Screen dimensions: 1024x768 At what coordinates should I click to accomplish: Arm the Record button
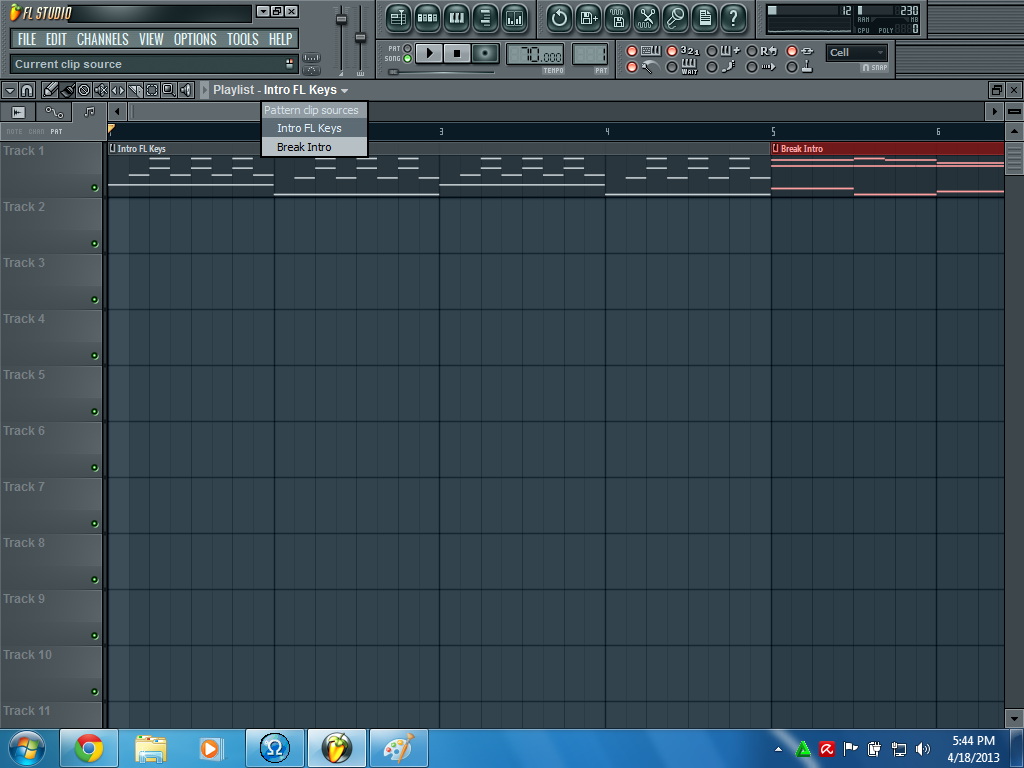tap(485, 54)
